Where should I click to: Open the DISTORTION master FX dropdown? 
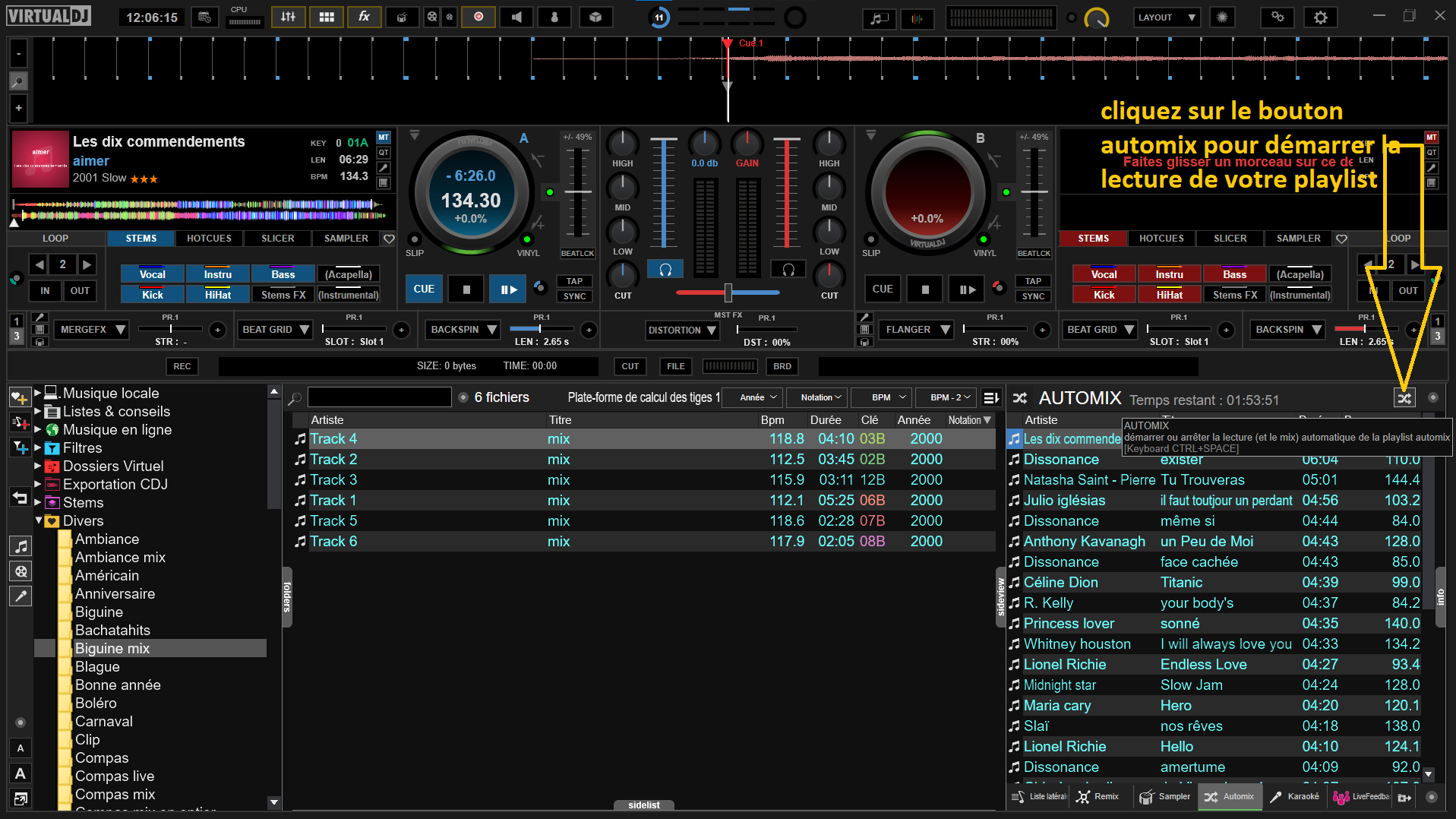coord(682,330)
